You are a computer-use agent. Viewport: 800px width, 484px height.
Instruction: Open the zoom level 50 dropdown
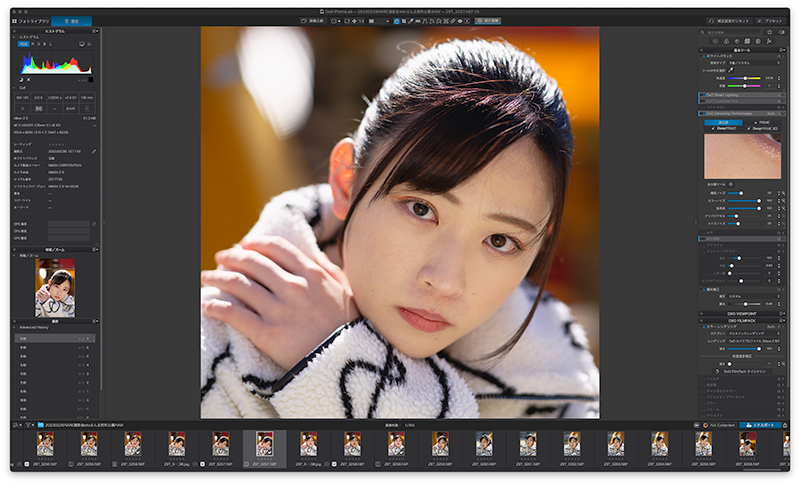379,21
